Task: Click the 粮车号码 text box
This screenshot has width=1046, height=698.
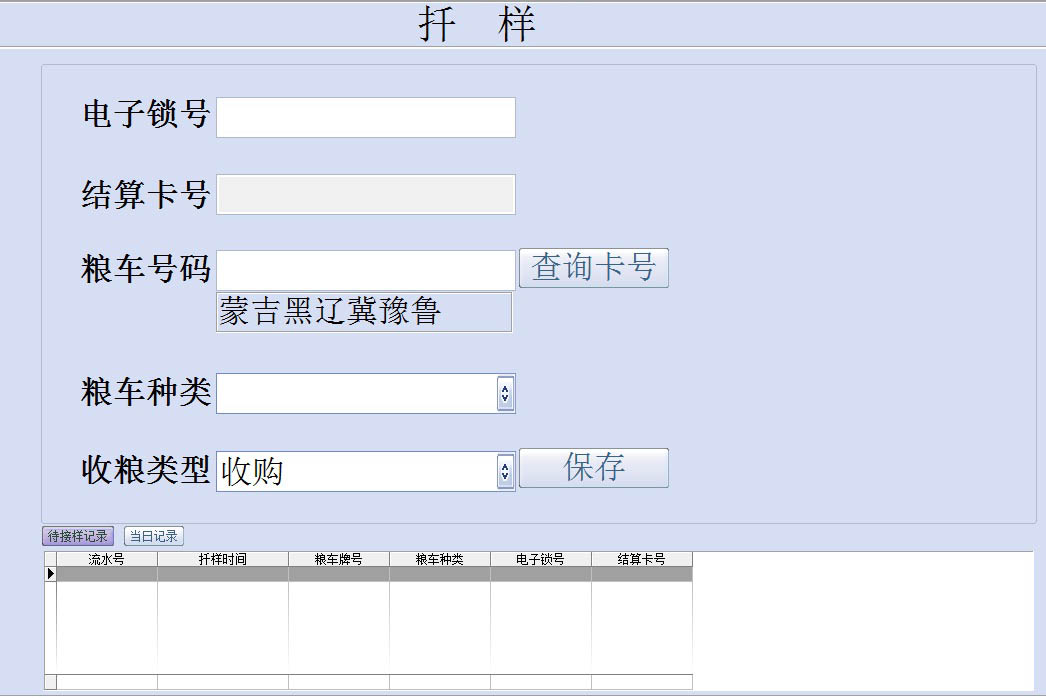Action: [365, 270]
